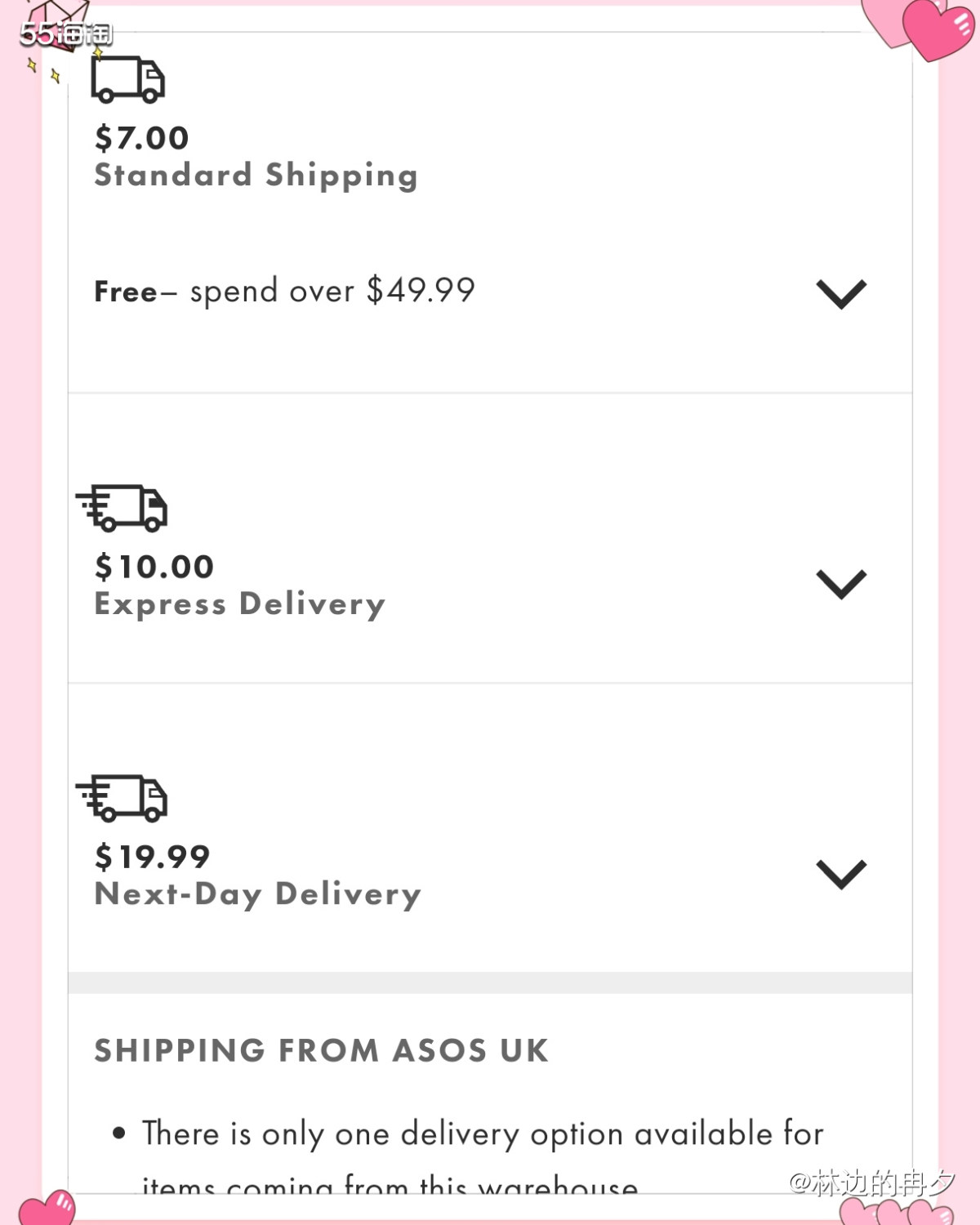The width and height of the screenshot is (980, 1225).
Task: Select the $7.00 price text
Action: click(x=142, y=138)
